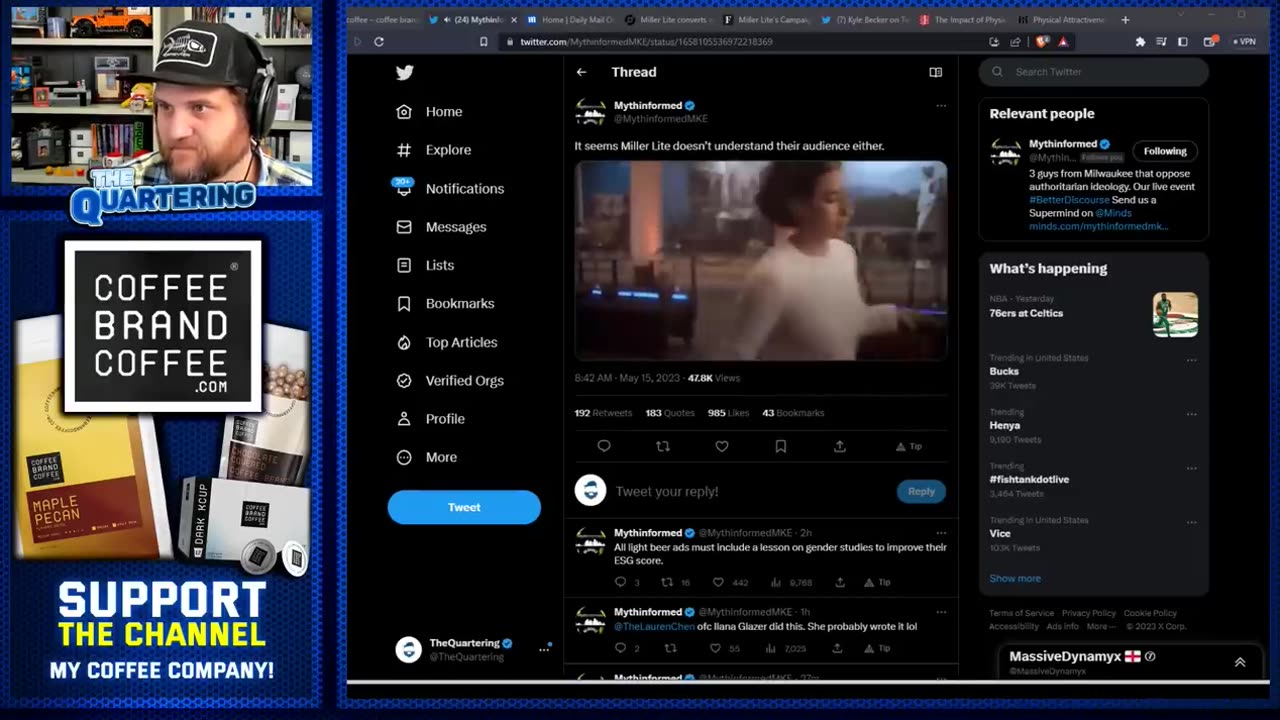Click the Following button for Mythinformed
This screenshot has height=720, width=1280.
point(1165,151)
